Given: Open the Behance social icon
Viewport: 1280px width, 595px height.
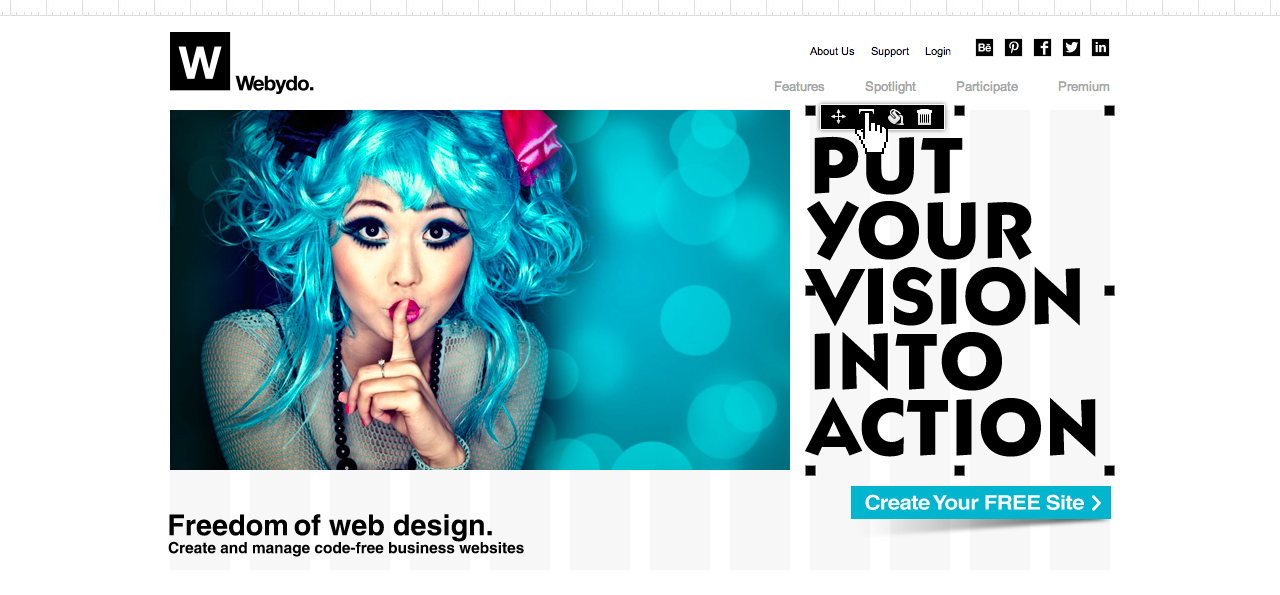Looking at the screenshot, I should (984, 48).
